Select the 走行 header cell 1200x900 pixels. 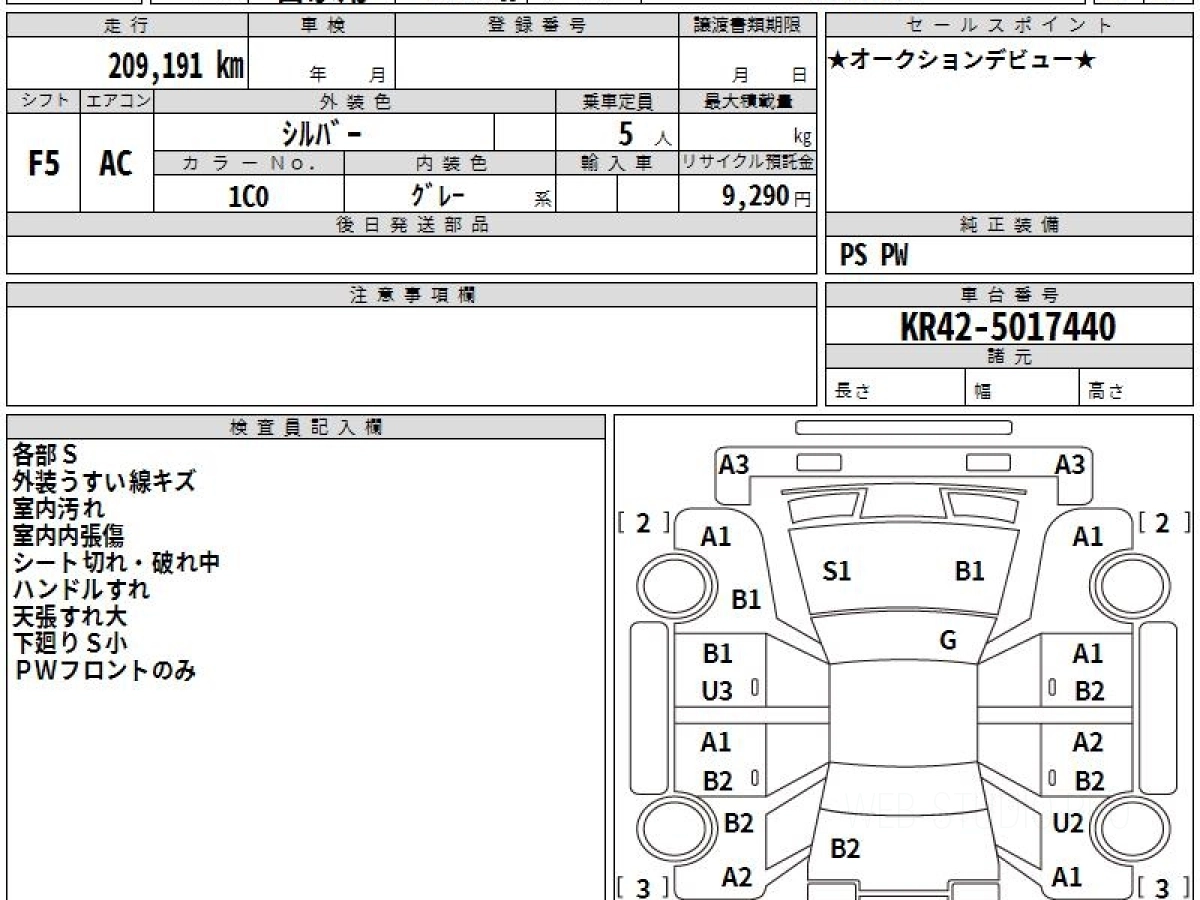[126, 26]
